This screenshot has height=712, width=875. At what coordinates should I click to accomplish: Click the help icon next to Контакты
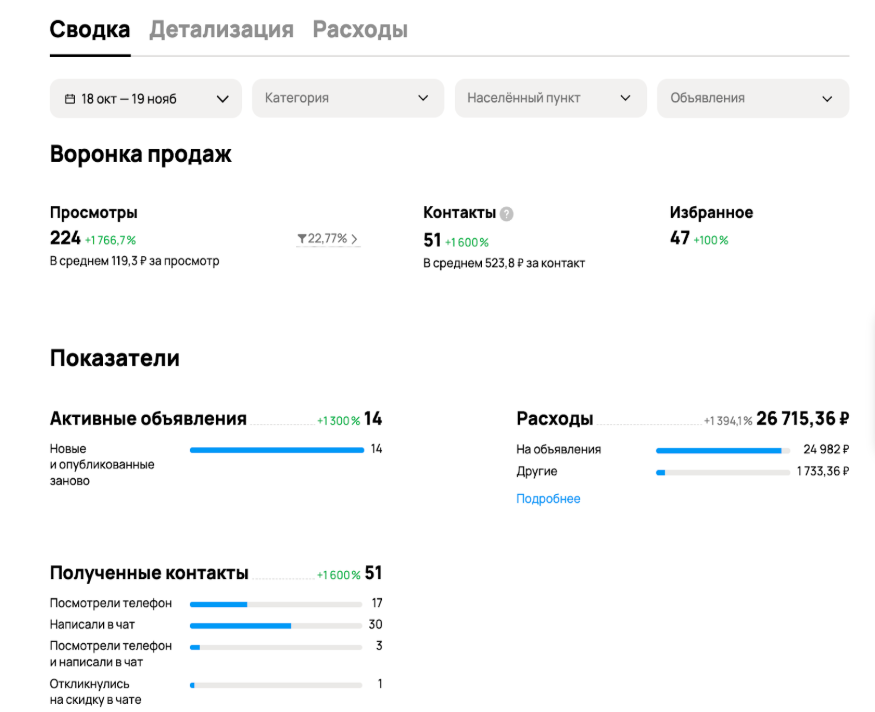point(507,214)
